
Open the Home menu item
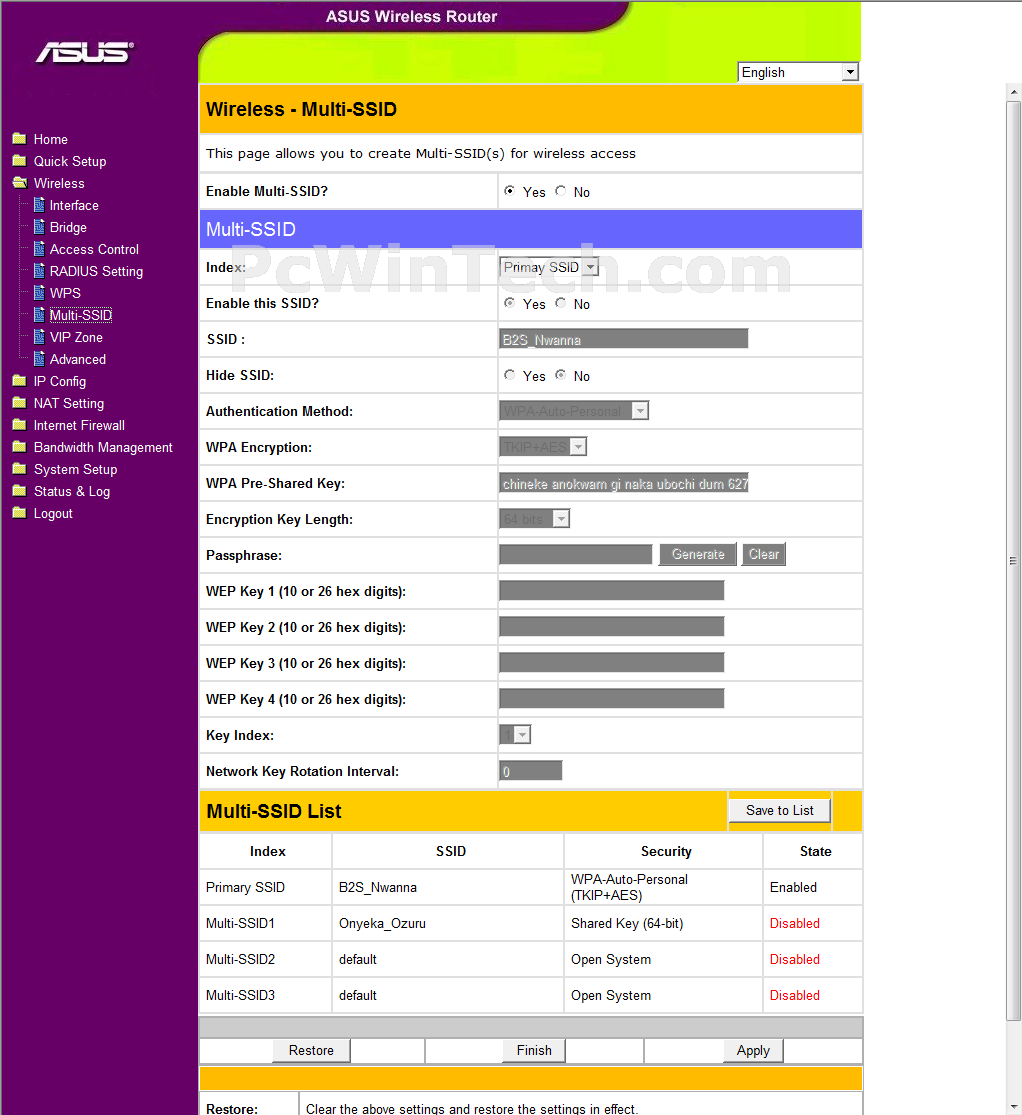50,139
